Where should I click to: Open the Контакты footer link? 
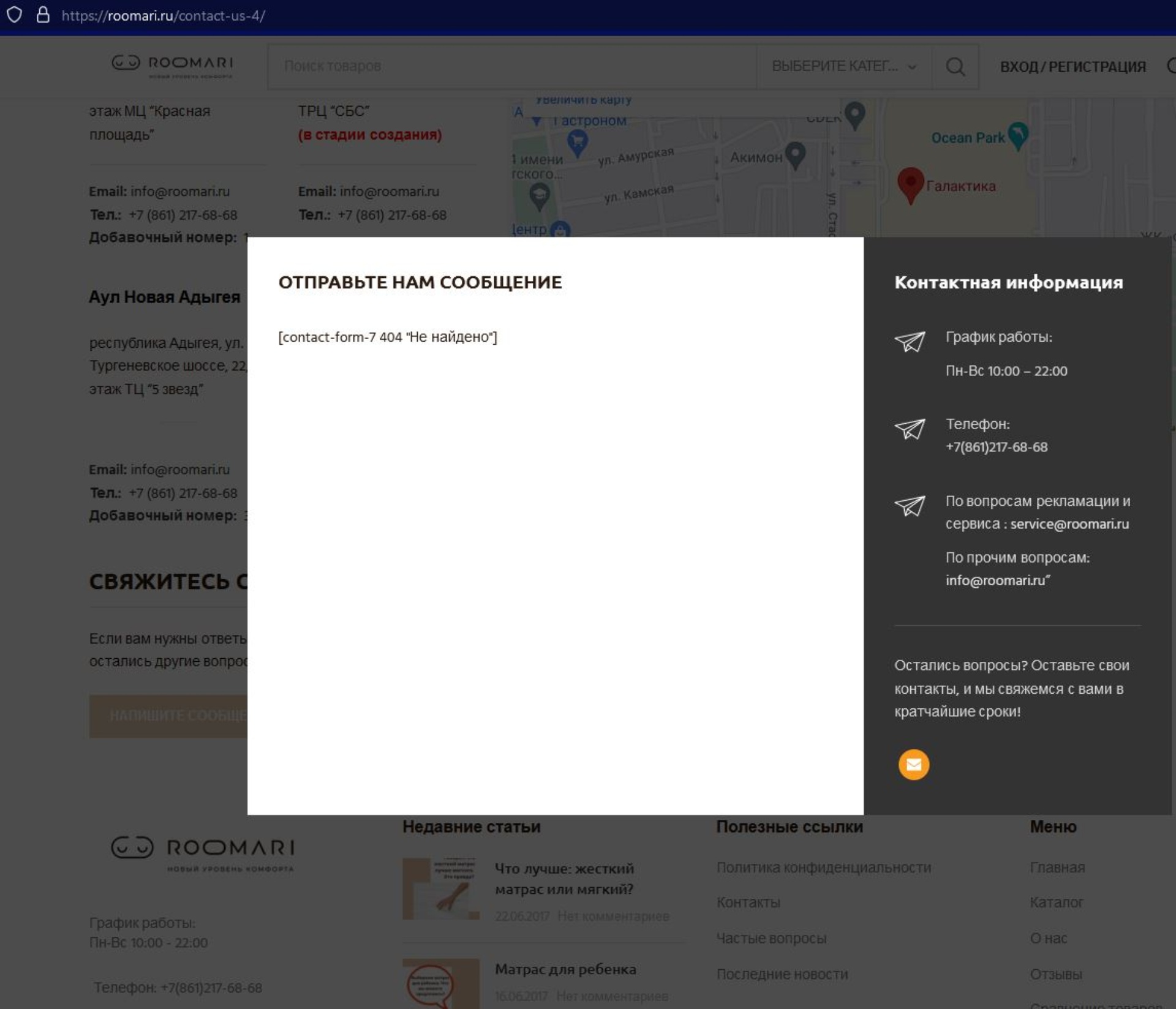pos(748,902)
